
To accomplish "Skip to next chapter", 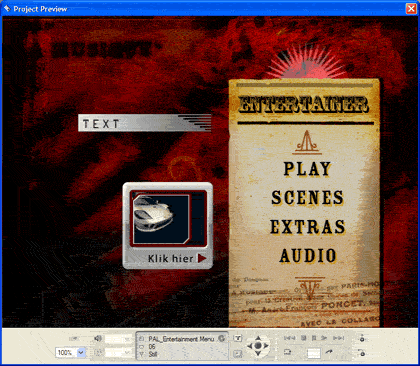I will [x=338, y=338].
